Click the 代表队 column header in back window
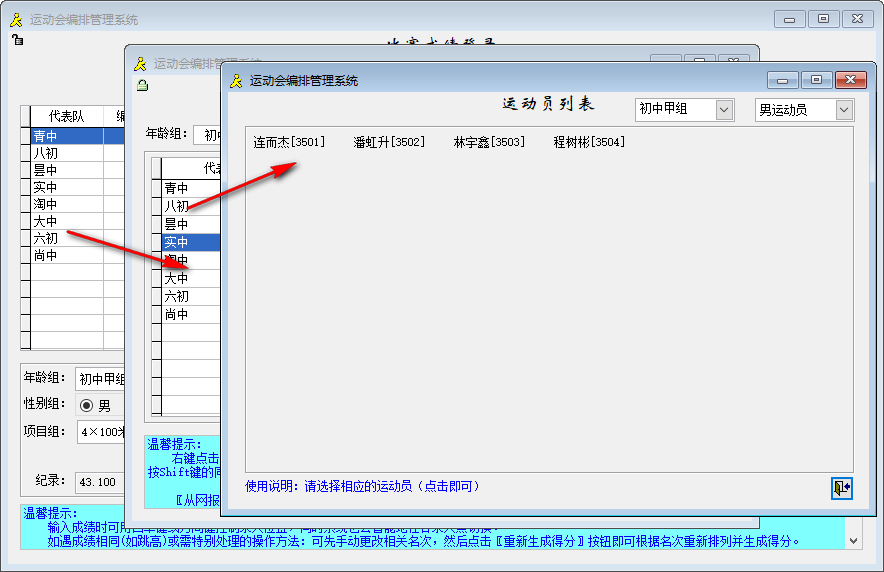The image size is (884, 572). click(66, 116)
